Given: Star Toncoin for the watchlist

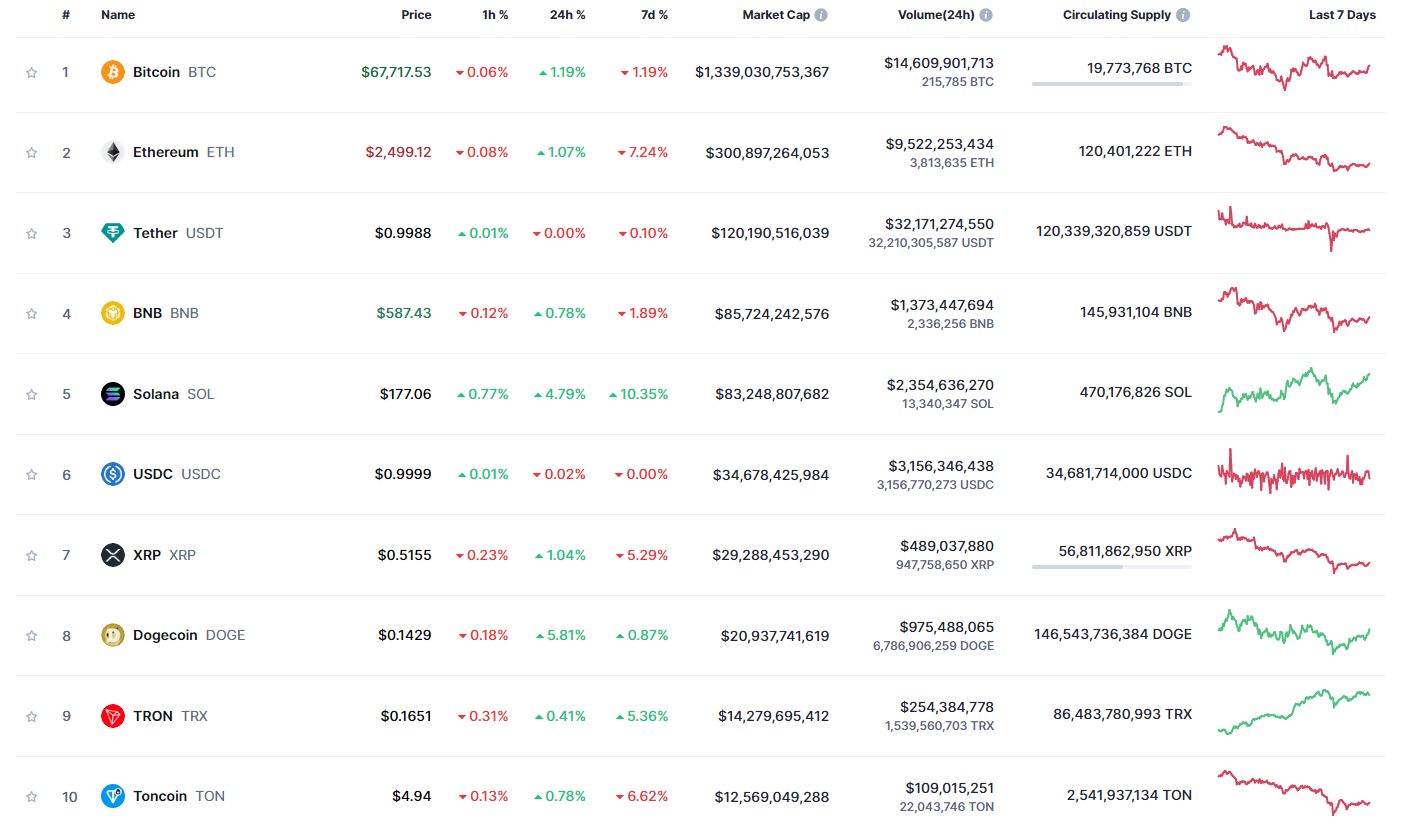Looking at the screenshot, I should [x=32, y=796].
